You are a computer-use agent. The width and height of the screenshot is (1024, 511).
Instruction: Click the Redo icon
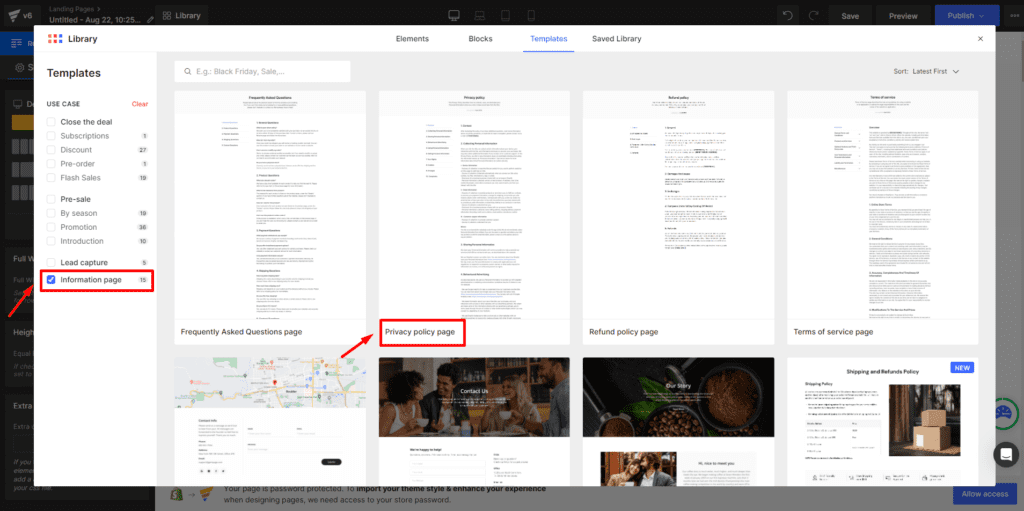(813, 15)
